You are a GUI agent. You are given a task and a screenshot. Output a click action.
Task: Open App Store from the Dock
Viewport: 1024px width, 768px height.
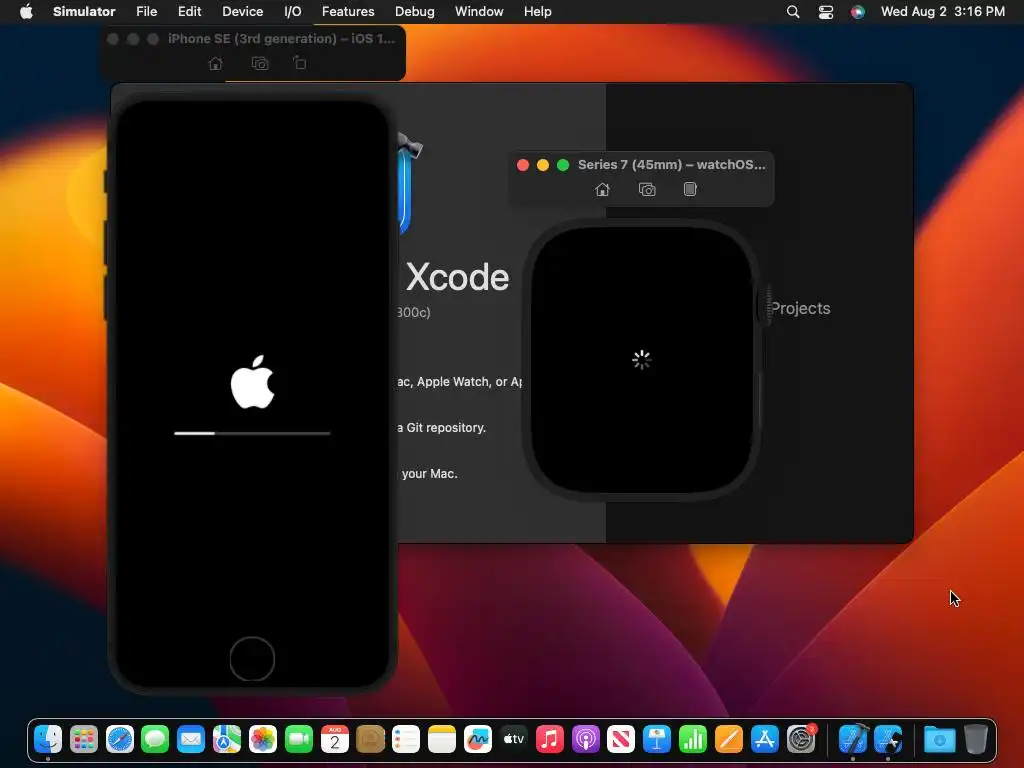764,739
